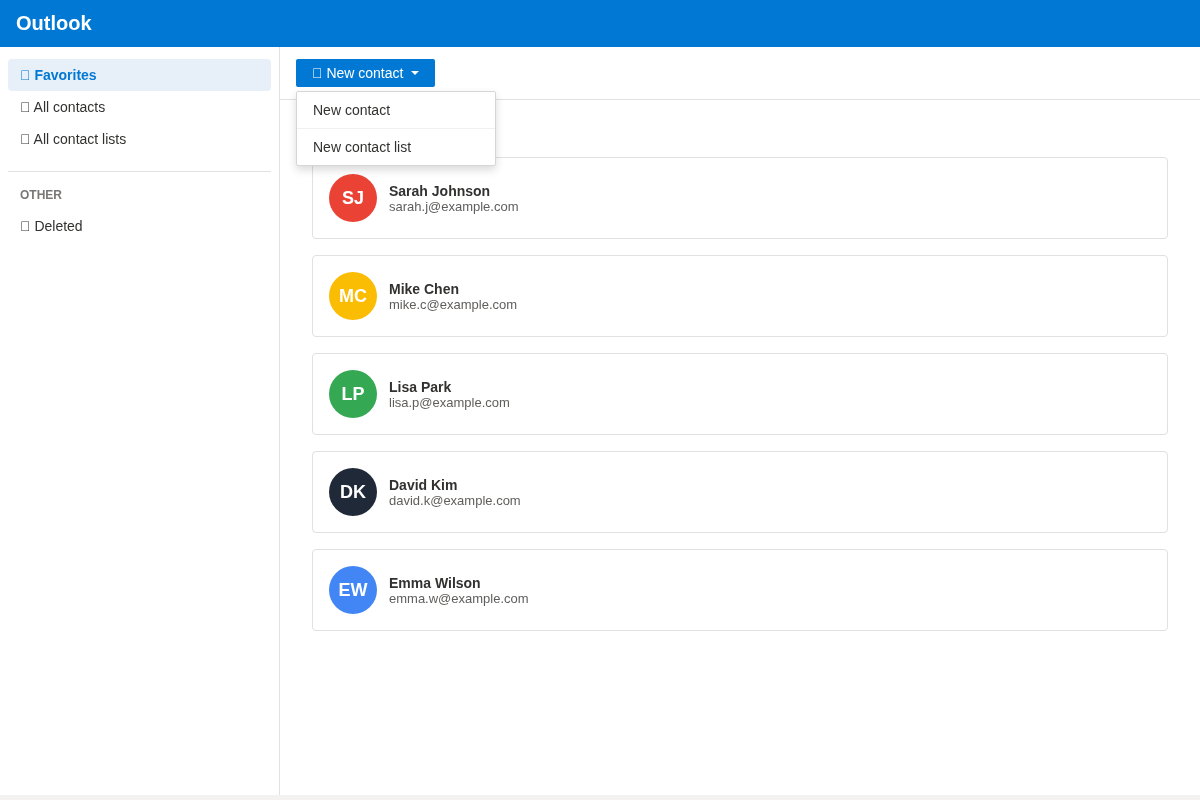
Task: Click the Deleted folder icon under OTHER
Action: click(24, 226)
